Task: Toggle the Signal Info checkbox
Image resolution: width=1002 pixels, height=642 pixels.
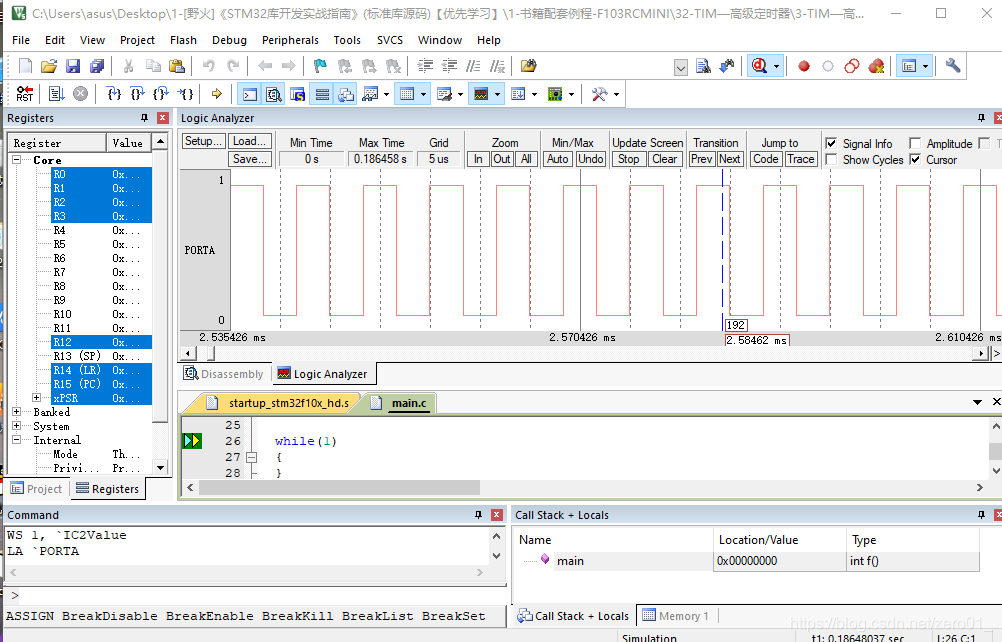Action: coord(831,143)
